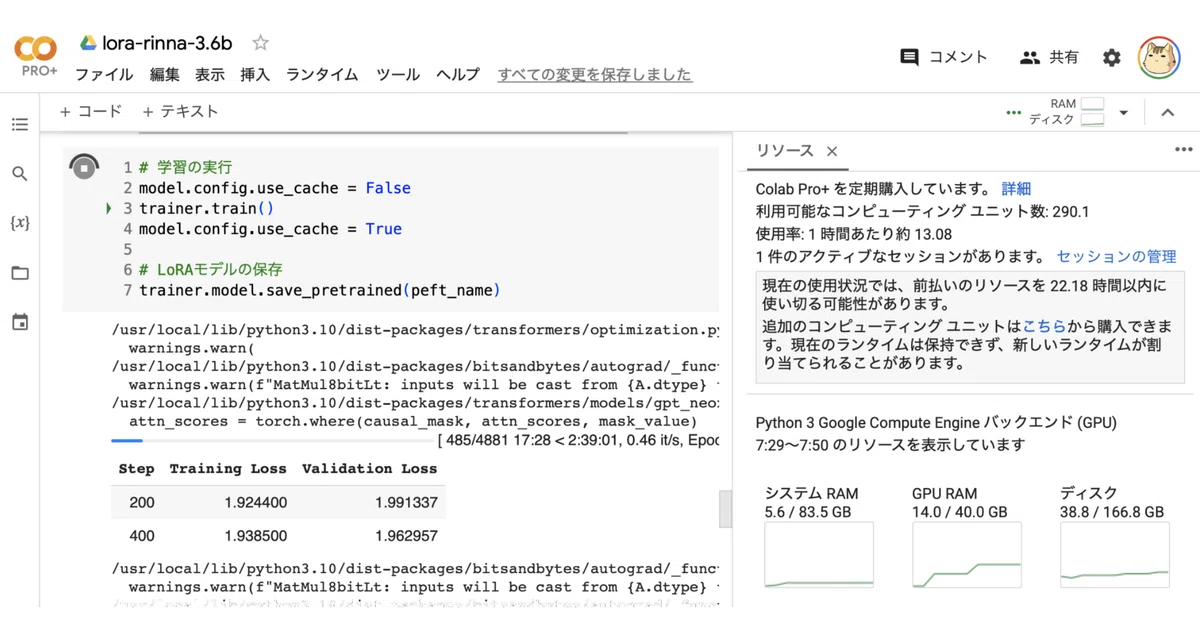Open Colab settings gear
Screen dimensions: 1200x628
pyautogui.click(x=1112, y=58)
